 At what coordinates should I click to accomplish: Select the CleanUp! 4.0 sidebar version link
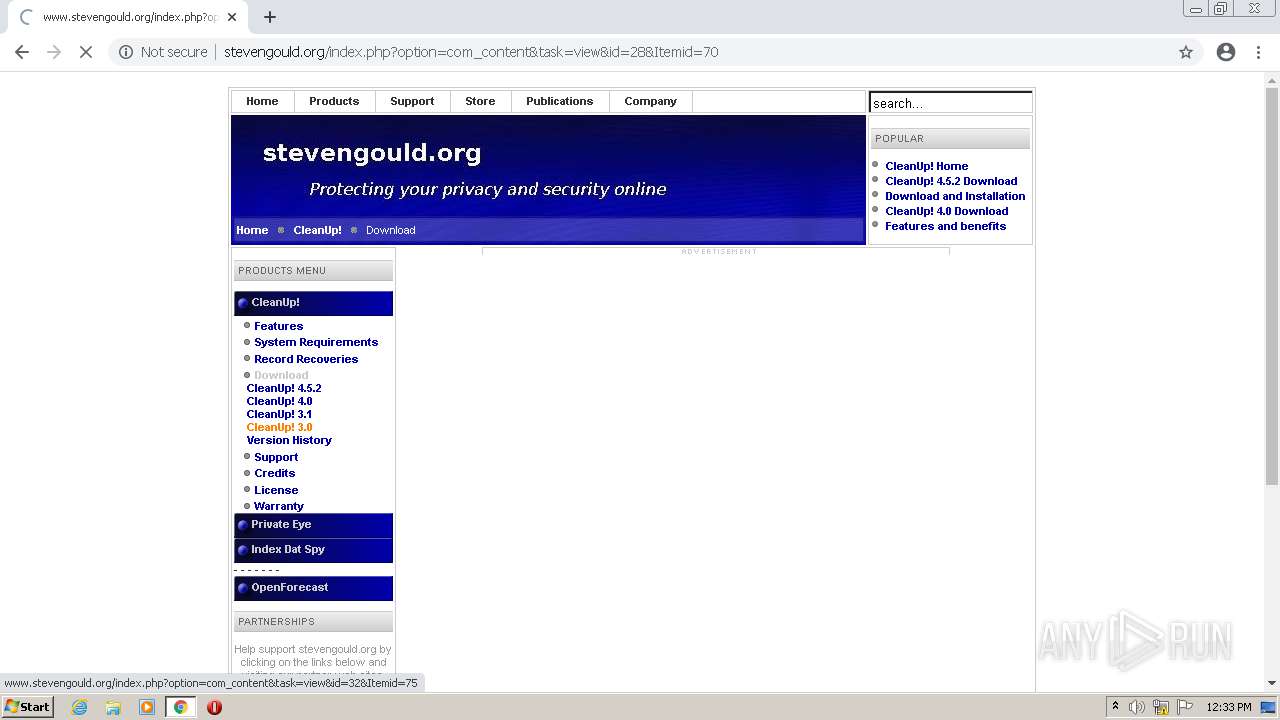click(279, 401)
